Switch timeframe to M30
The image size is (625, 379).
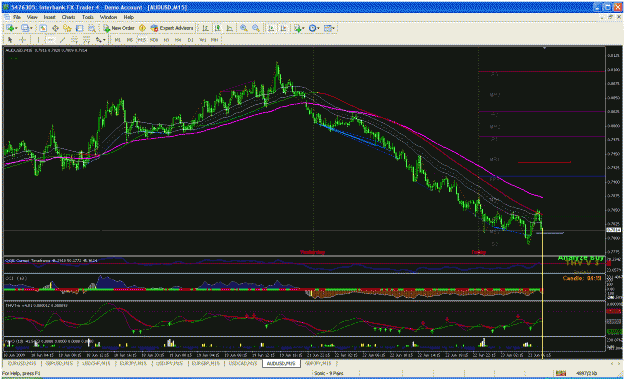154,40
